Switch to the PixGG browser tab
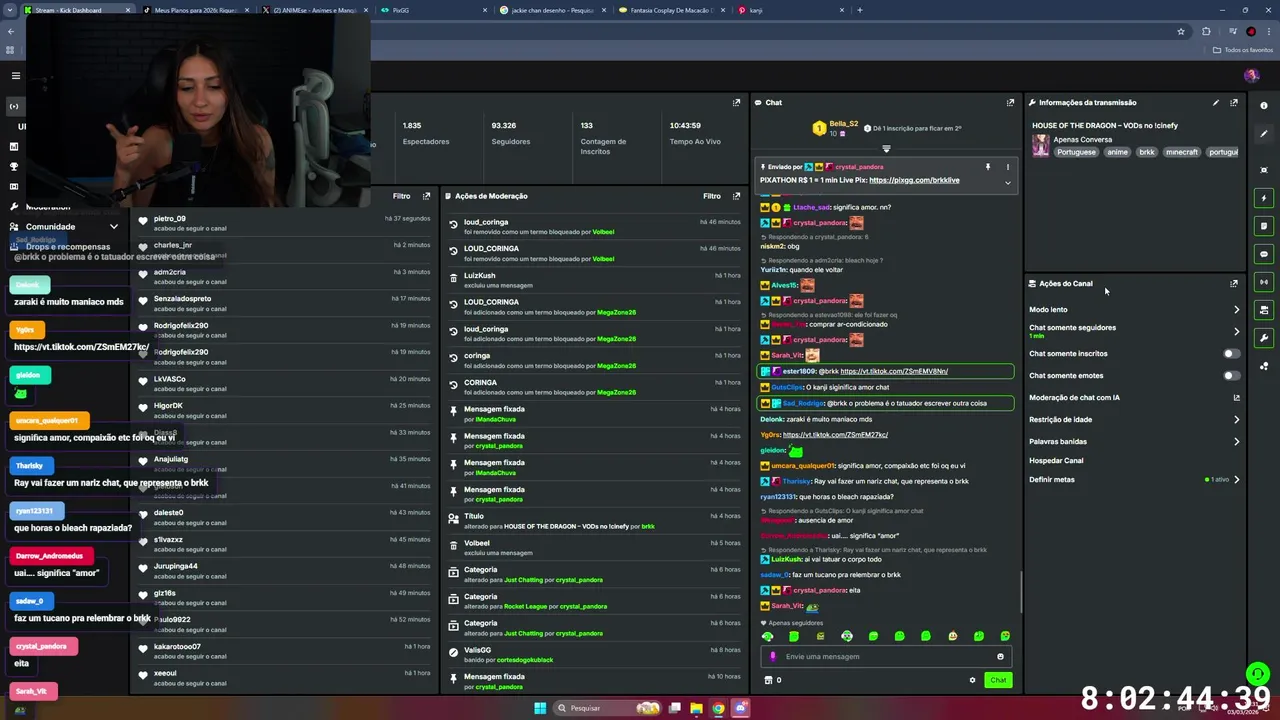 (434, 10)
